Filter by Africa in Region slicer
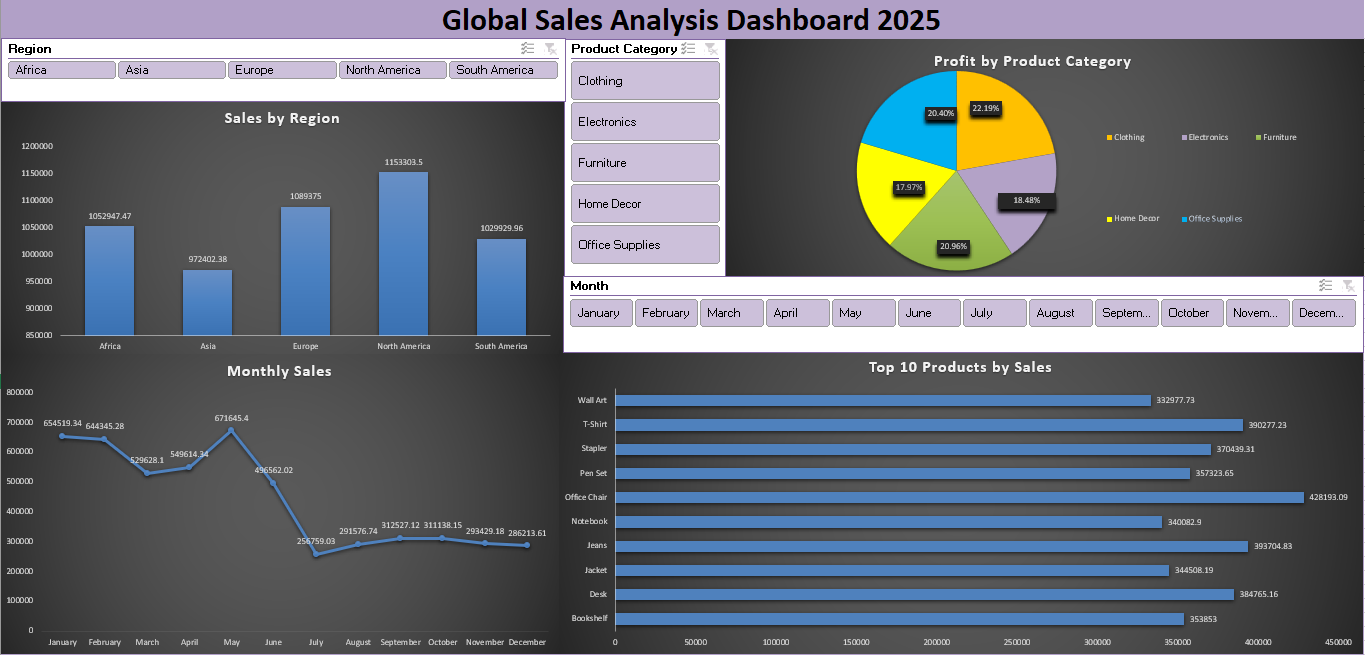Viewport: 1365px width, 655px height. pos(62,70)
